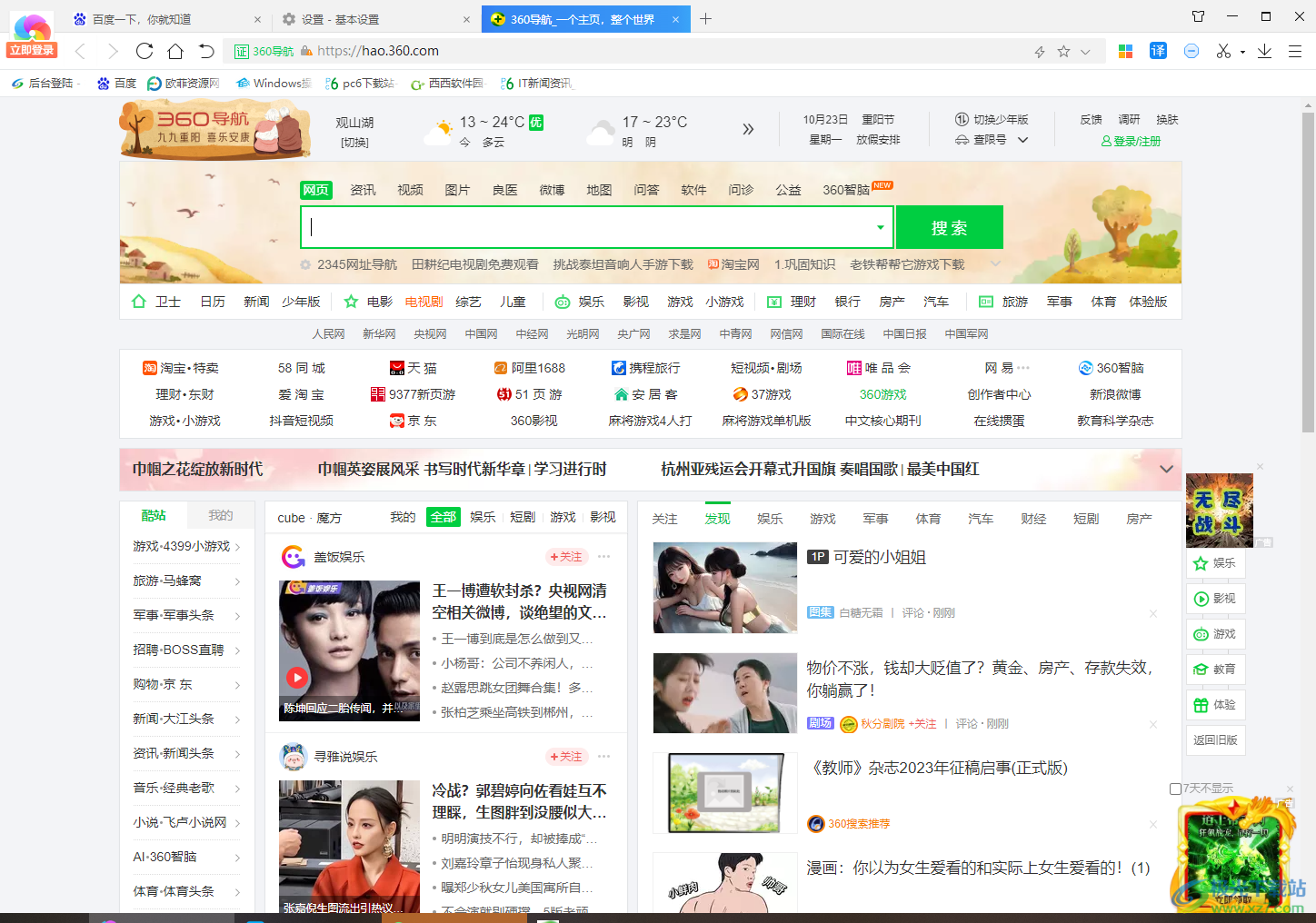
Task: Click the 切换 location link under 观山湖
Action: tap(354, 143)
